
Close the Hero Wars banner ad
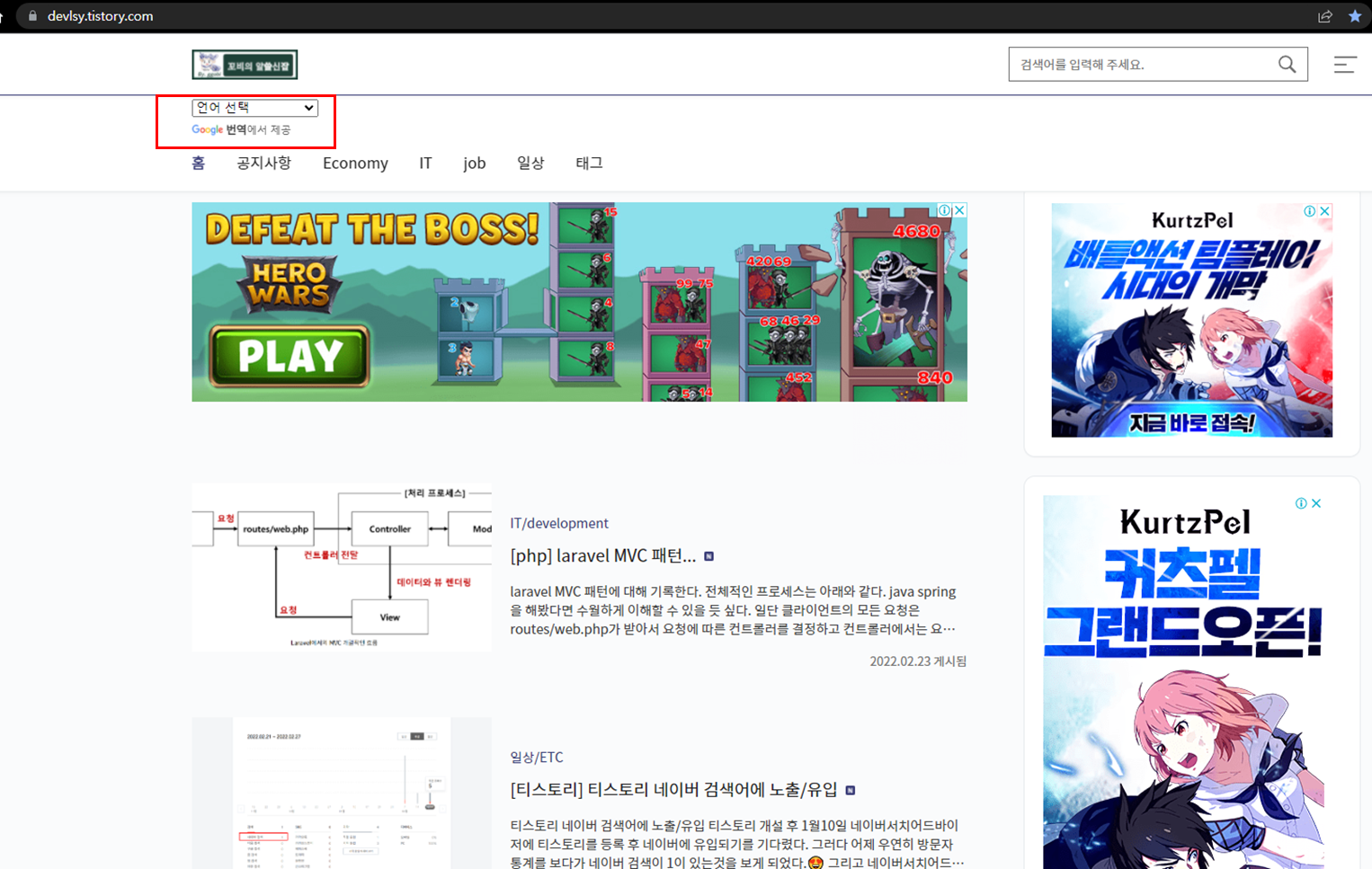960,210
